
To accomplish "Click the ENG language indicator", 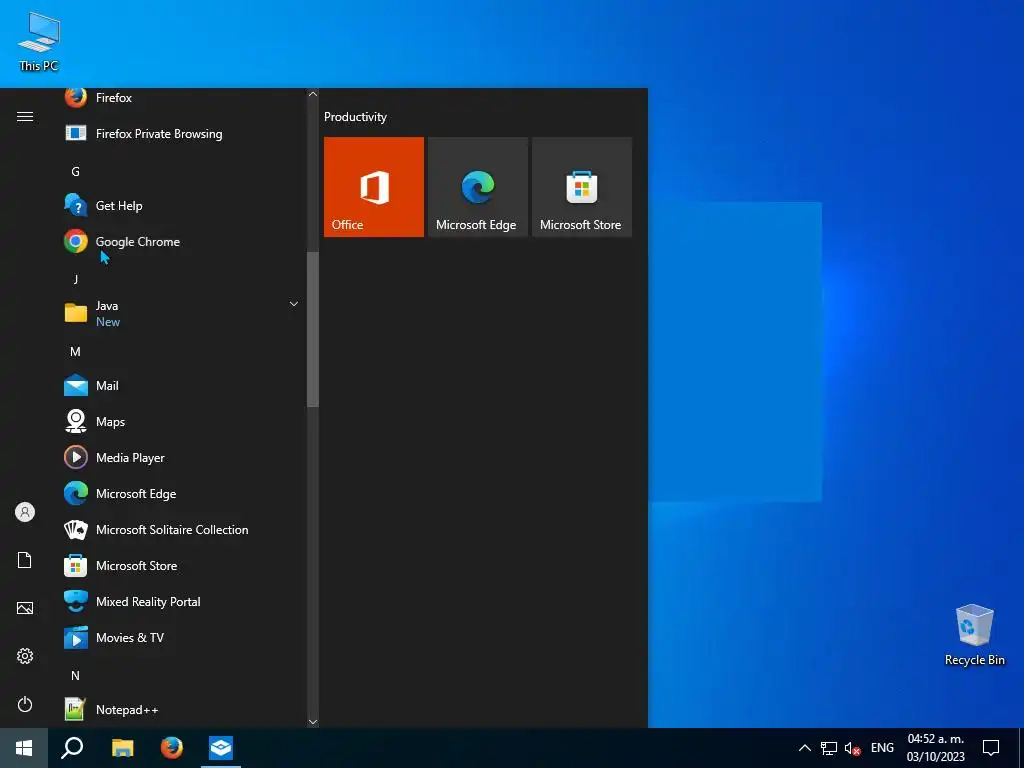I will click(882, 748).
